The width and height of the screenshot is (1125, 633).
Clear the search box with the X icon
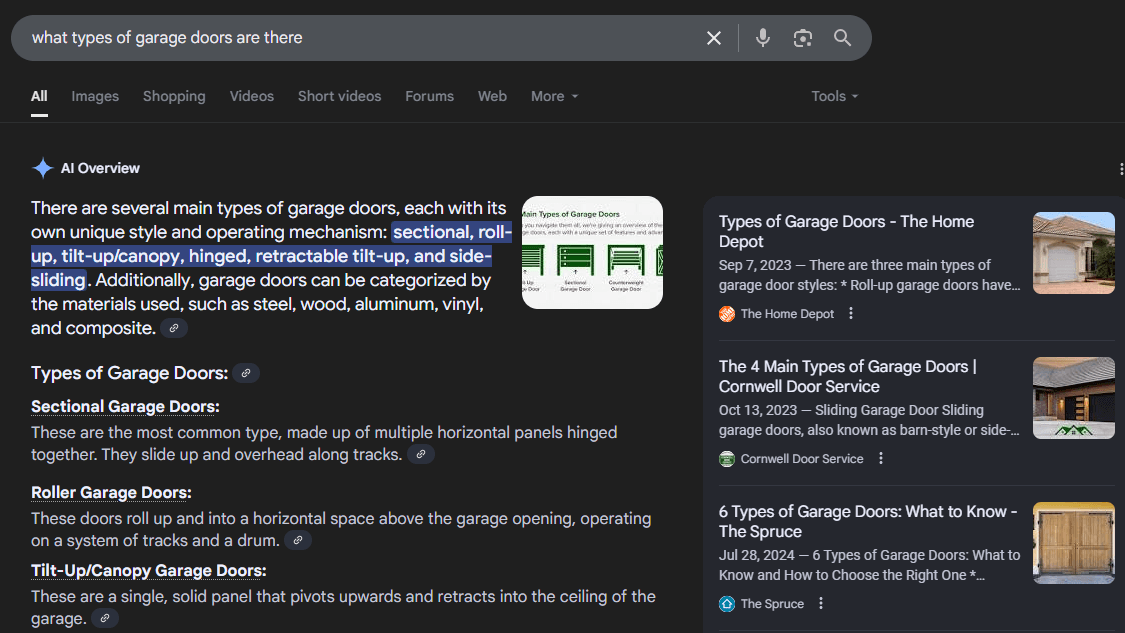point(714,38)
